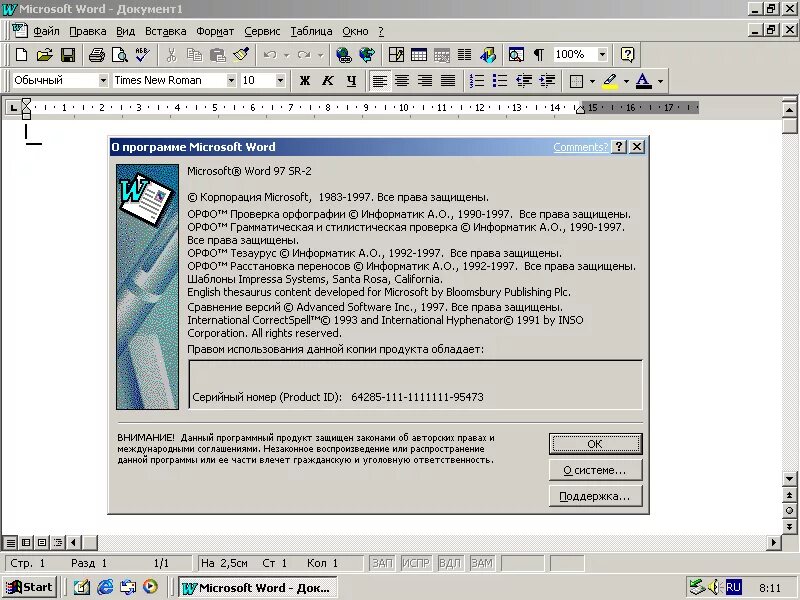Click the vertical scrollbar down arrow
Image resolution: width=800 pixels, height=600 pixels.
(x=789, y=479)
